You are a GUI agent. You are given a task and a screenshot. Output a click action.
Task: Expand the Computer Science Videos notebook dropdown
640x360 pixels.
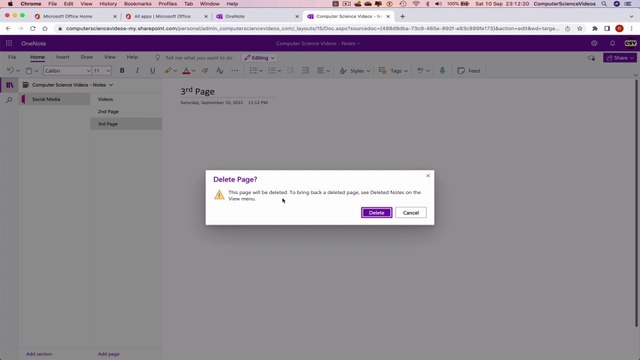coord(111,85)
